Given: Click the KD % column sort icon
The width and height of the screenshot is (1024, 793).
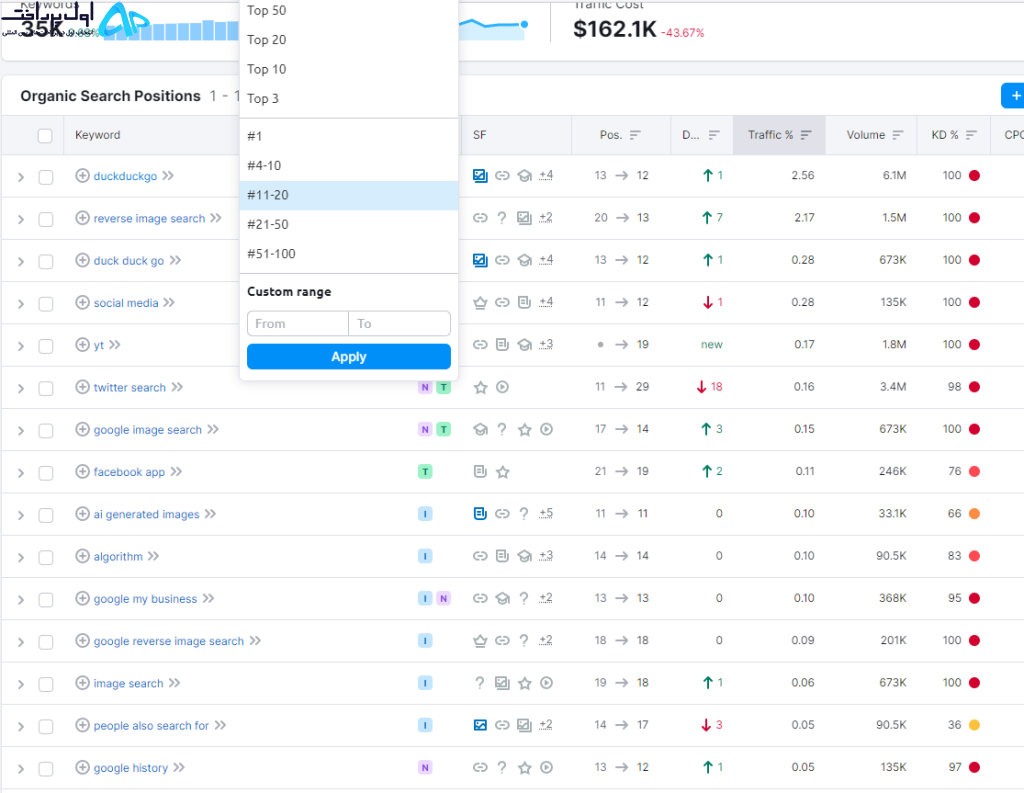Looking at the screenshot, I should click(x=971, y=135).
